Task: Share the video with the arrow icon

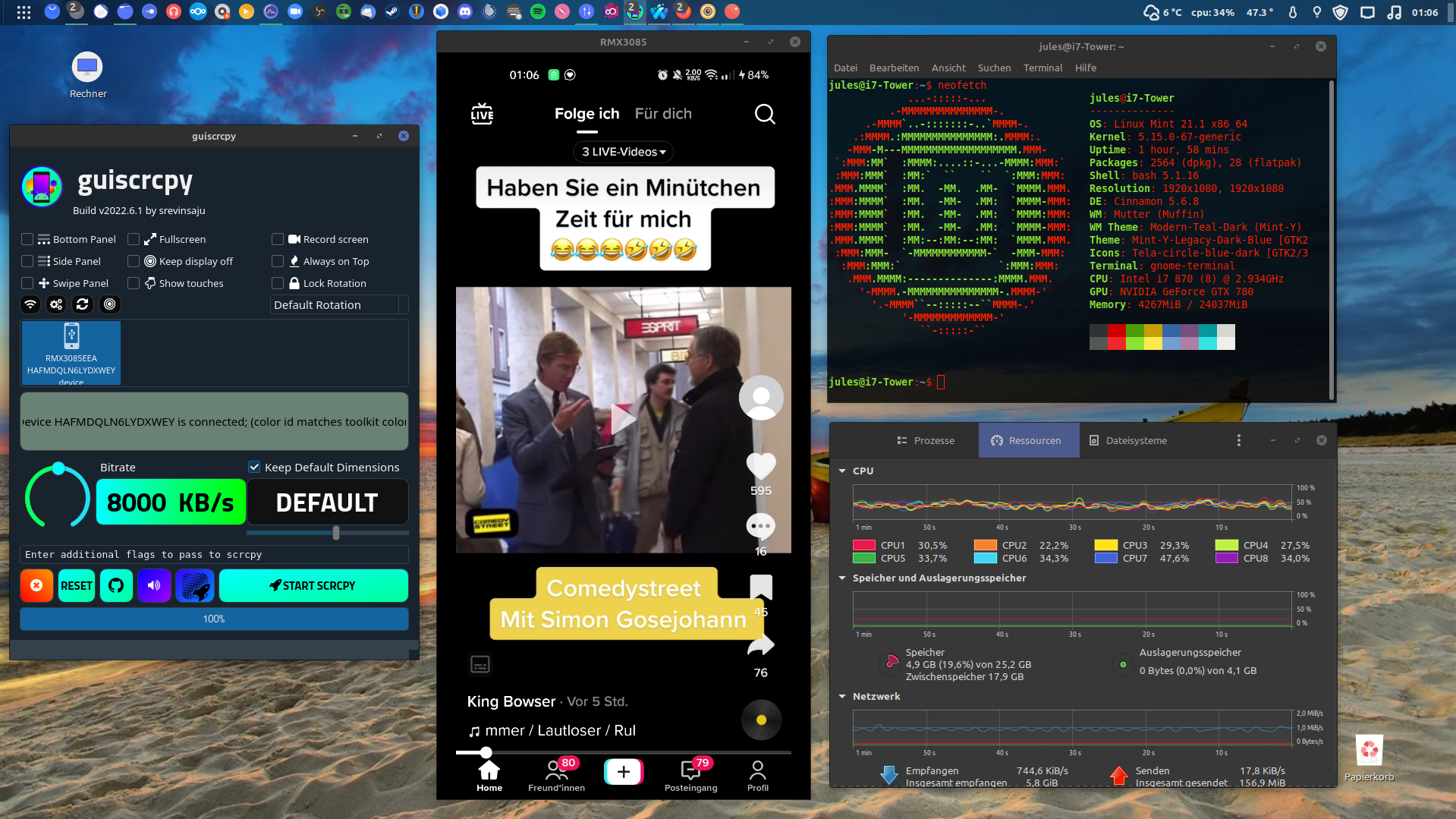Action: point(761,645)
